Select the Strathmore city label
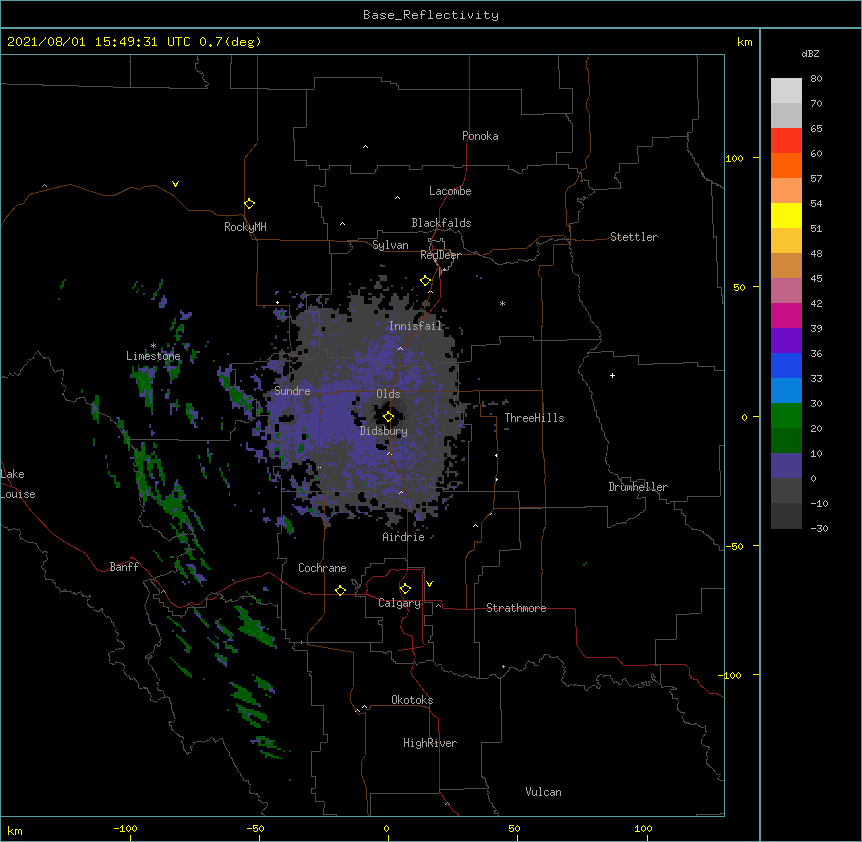 pyautogui.click(x=516, y=608)
